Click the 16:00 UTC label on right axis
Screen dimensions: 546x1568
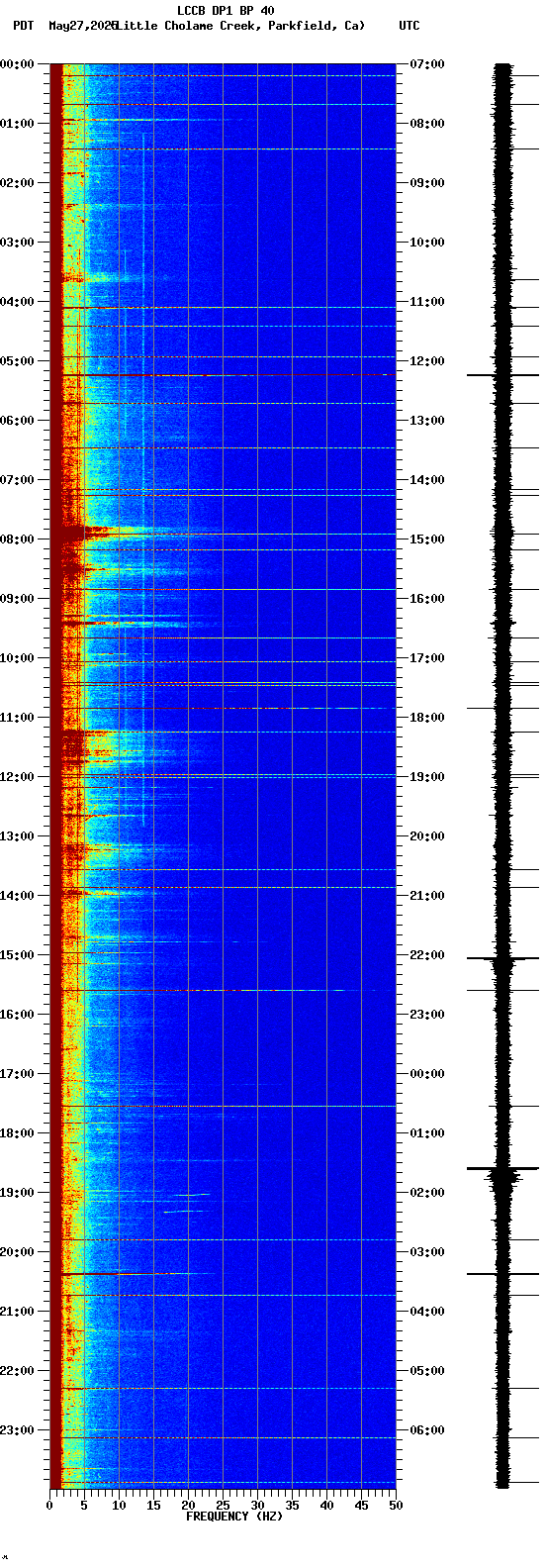(x=427, y=599)
